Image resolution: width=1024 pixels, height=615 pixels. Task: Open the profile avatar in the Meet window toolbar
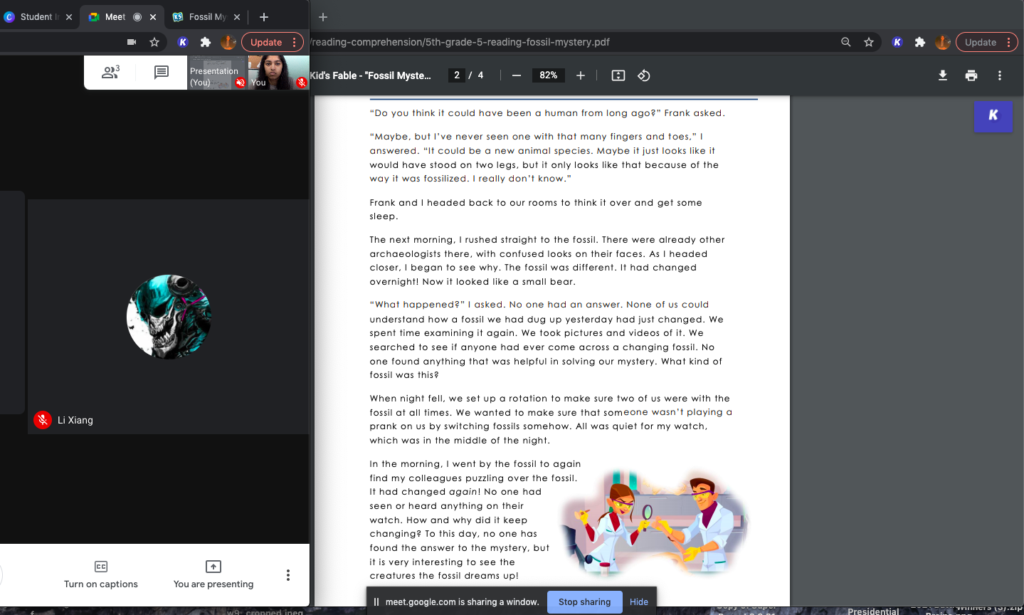click(228, 42)
